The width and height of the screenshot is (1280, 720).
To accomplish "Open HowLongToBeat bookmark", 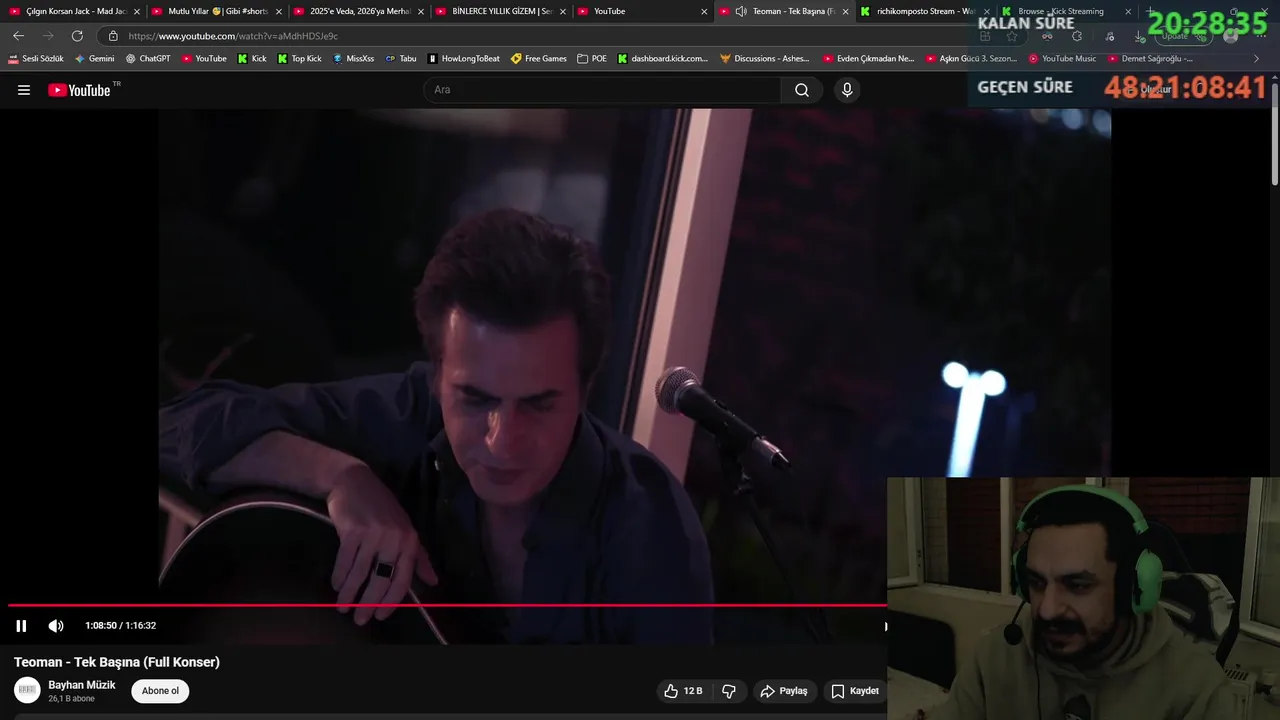I will (463, 59).
